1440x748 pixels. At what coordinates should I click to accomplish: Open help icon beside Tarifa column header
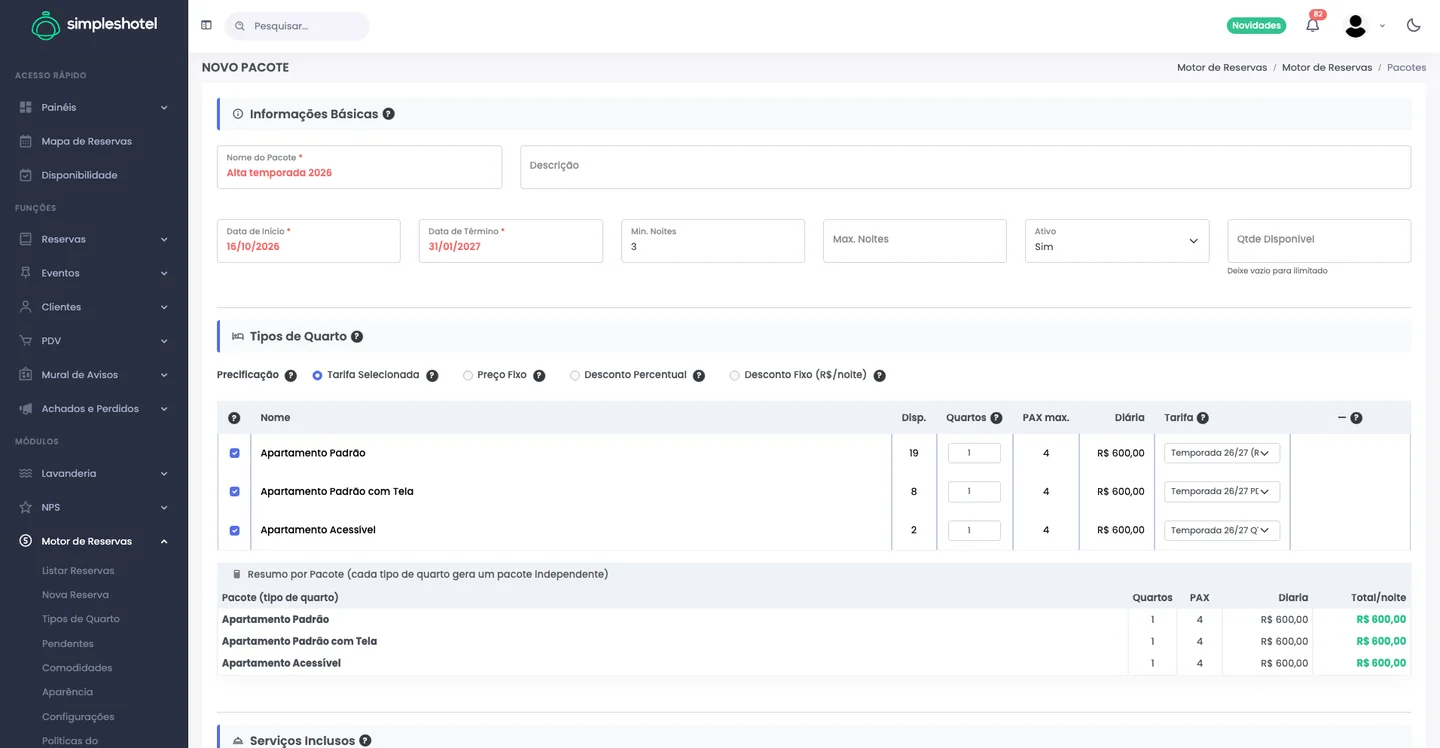pyautogui.click(x=1202, y=418)
